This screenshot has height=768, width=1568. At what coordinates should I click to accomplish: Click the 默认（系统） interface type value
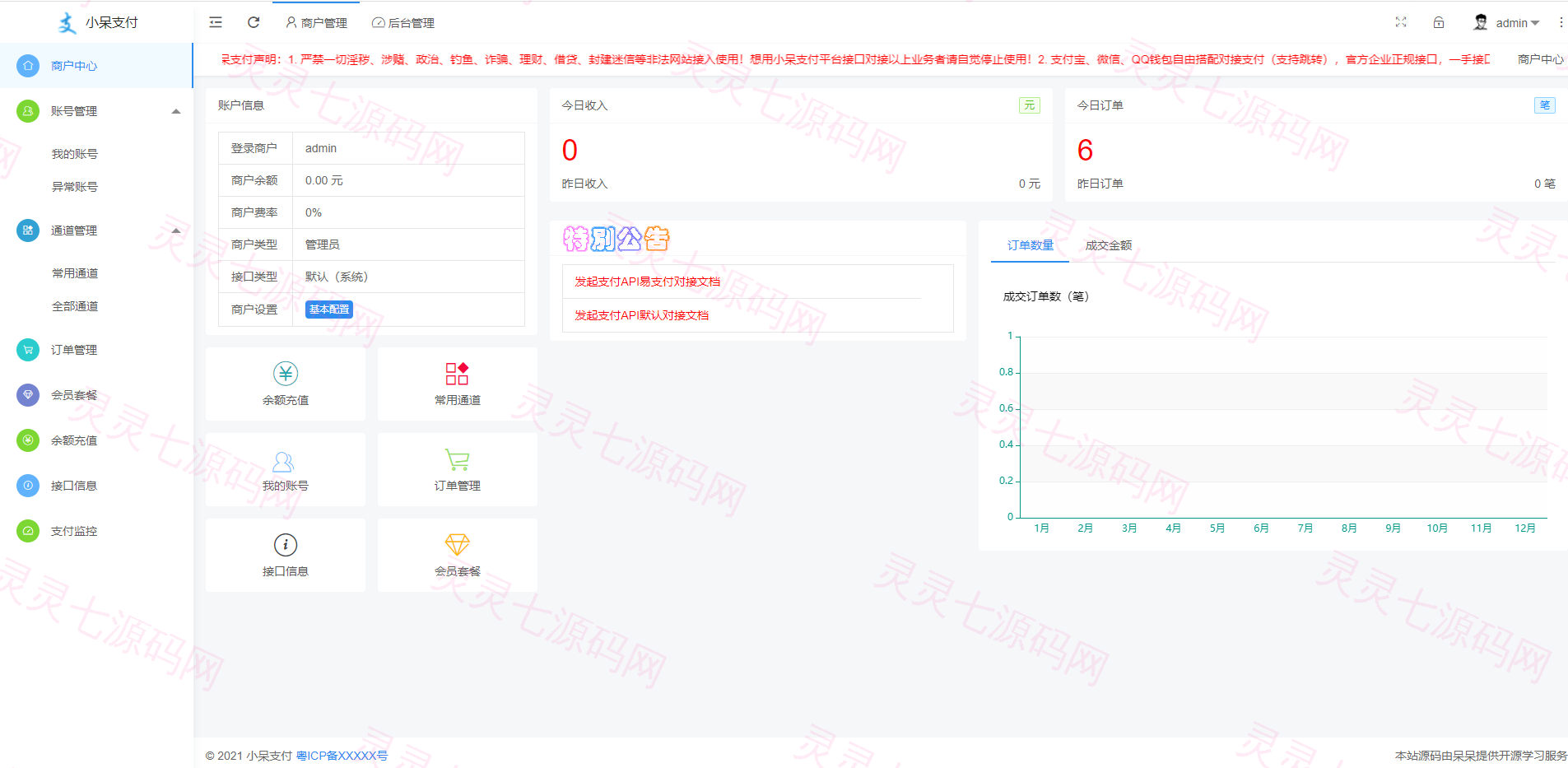pyautogui.click(x=337, y=277)
